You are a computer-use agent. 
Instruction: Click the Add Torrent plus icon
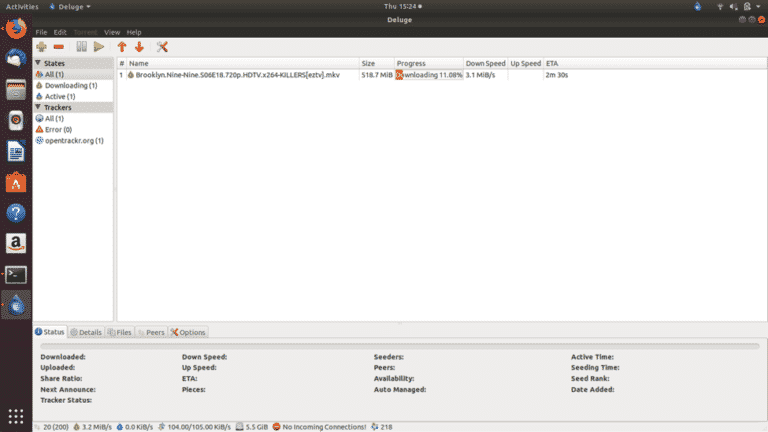41,47
